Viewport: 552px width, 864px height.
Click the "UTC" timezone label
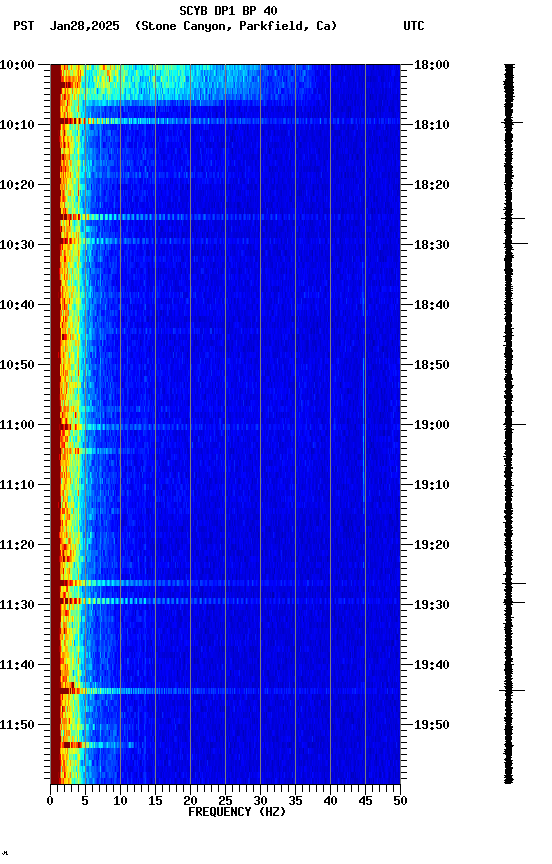[x=414, y=26]
